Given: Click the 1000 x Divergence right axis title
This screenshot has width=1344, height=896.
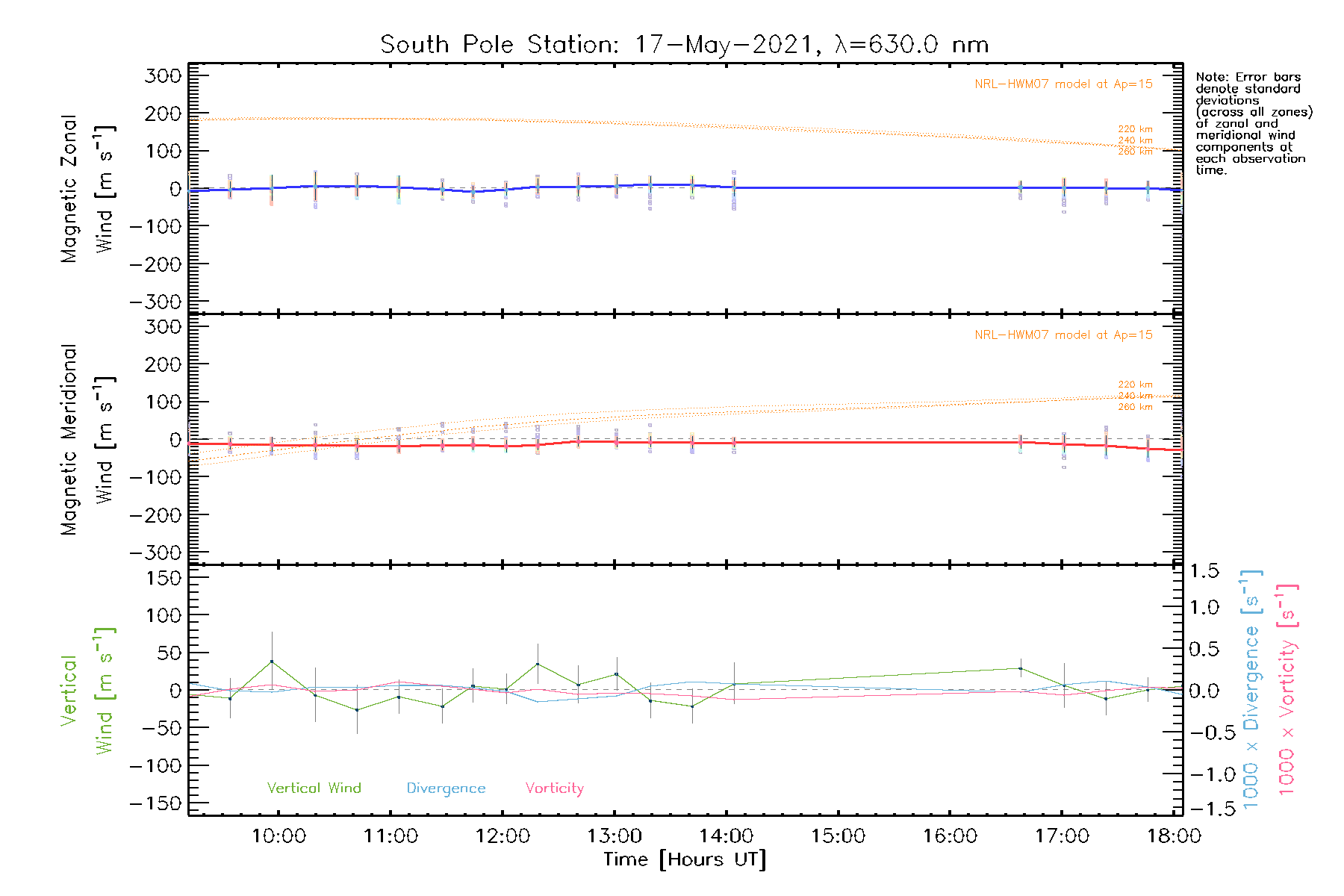Looking at the screenshot, I should coord(1251,689).
